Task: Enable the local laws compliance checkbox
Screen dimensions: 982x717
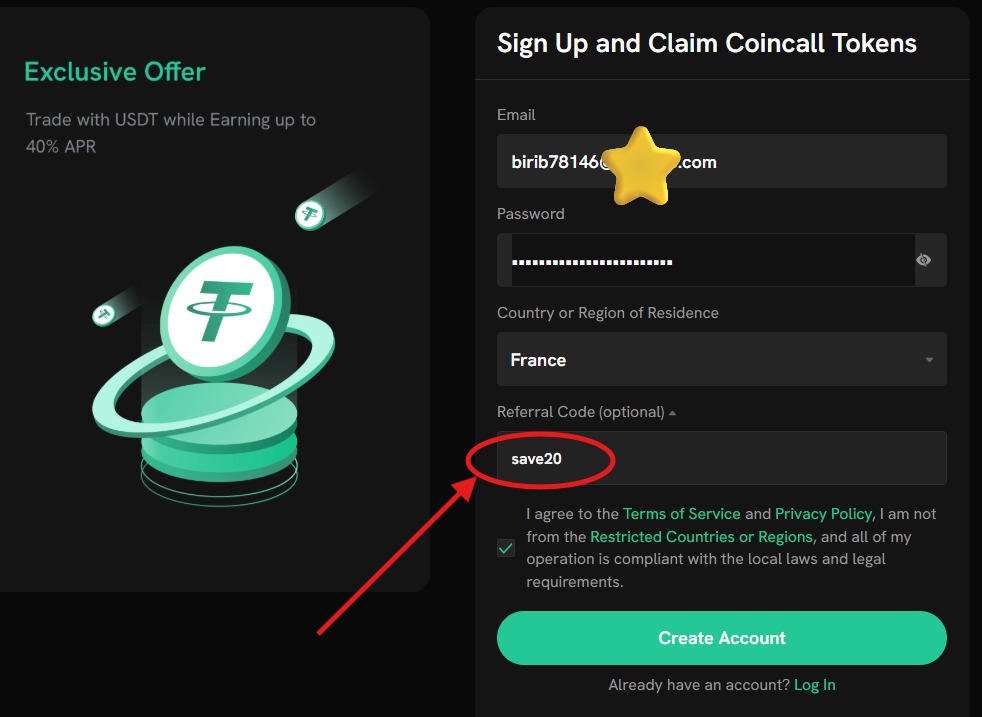Action: [506, 548]
